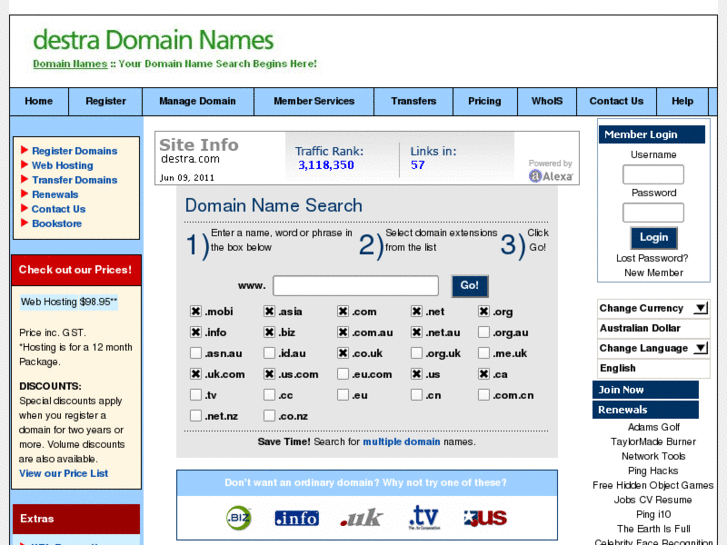Uncheck the .com extension checkbox
This screenshot has height=545, width=727.
[343, 311]
